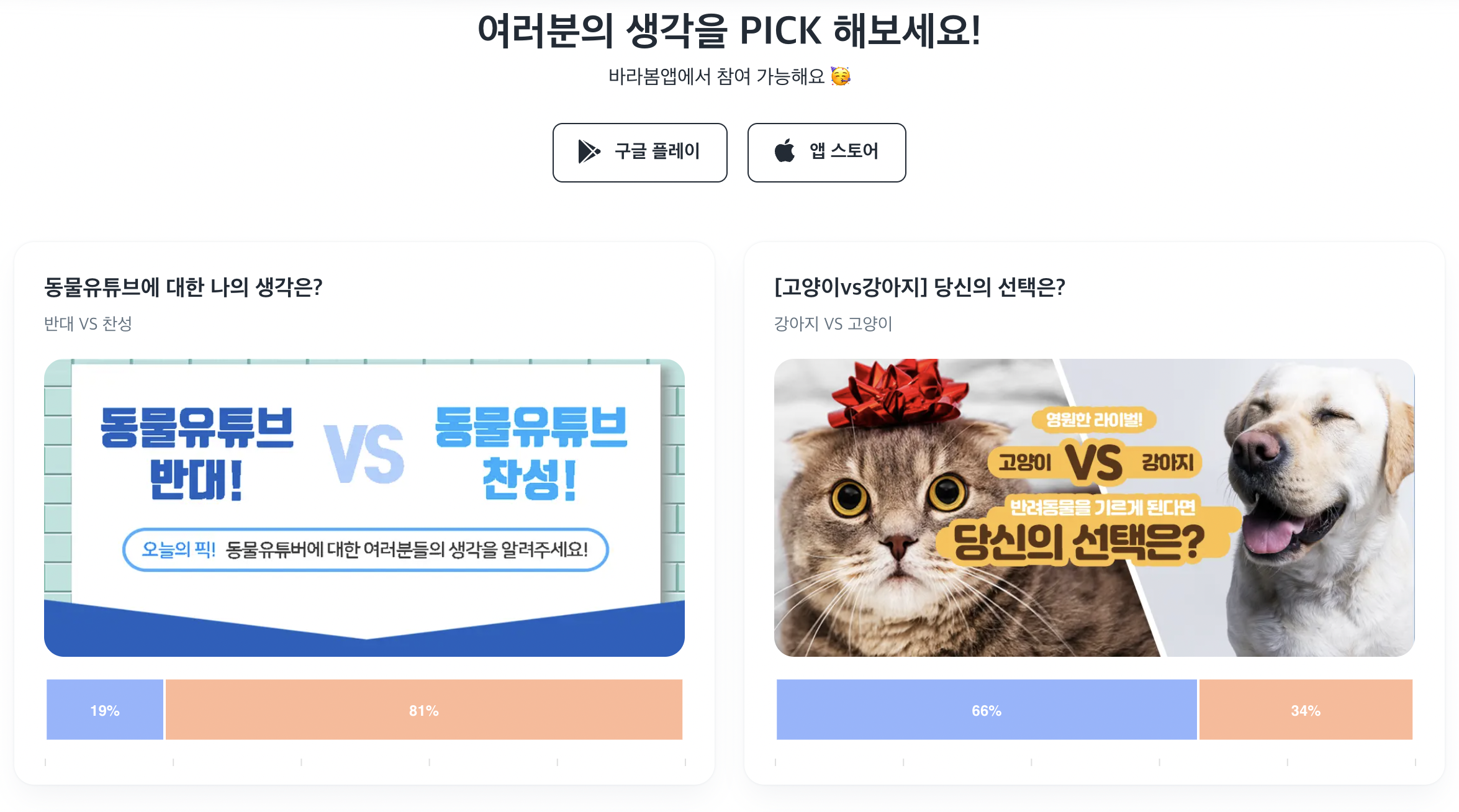Open poll title [고양이vs강아지] 당신의 선택은?
The image size is (1459, 812).
coord(919,287)
